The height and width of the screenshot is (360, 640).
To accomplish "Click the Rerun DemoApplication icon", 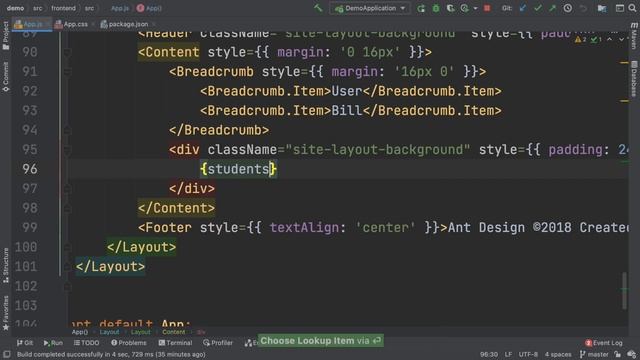I will (x=421, y=8).
